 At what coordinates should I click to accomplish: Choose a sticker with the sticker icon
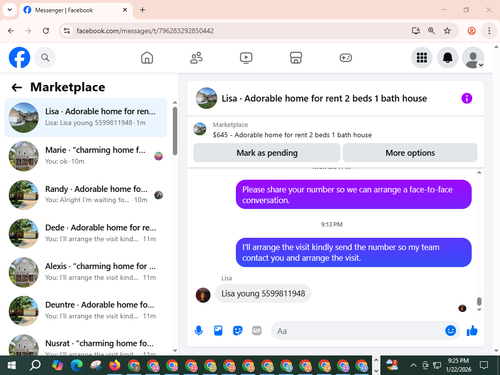[x=237, y=331]
